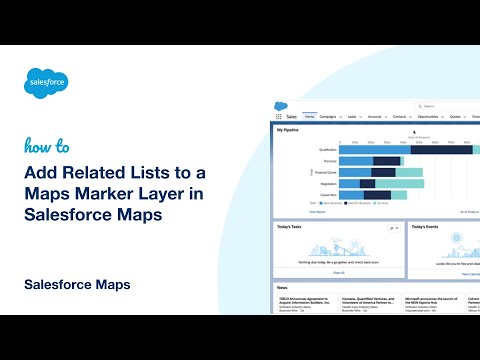The image size is (480, 360).
Task: Click View All under Today's Tasks
Action: tap(339, 273)
